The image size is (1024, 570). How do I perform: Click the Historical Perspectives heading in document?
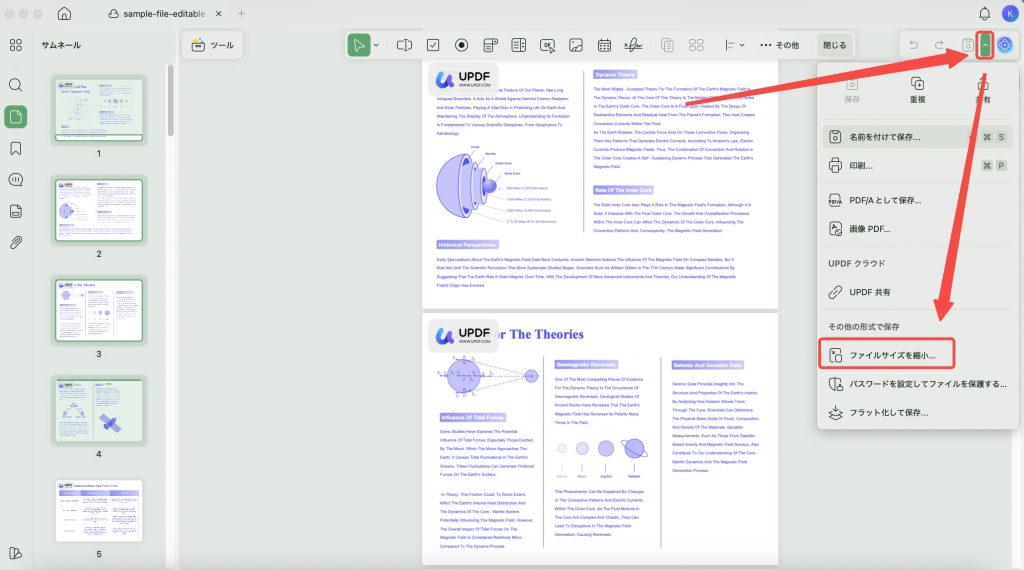pos(467,245)
